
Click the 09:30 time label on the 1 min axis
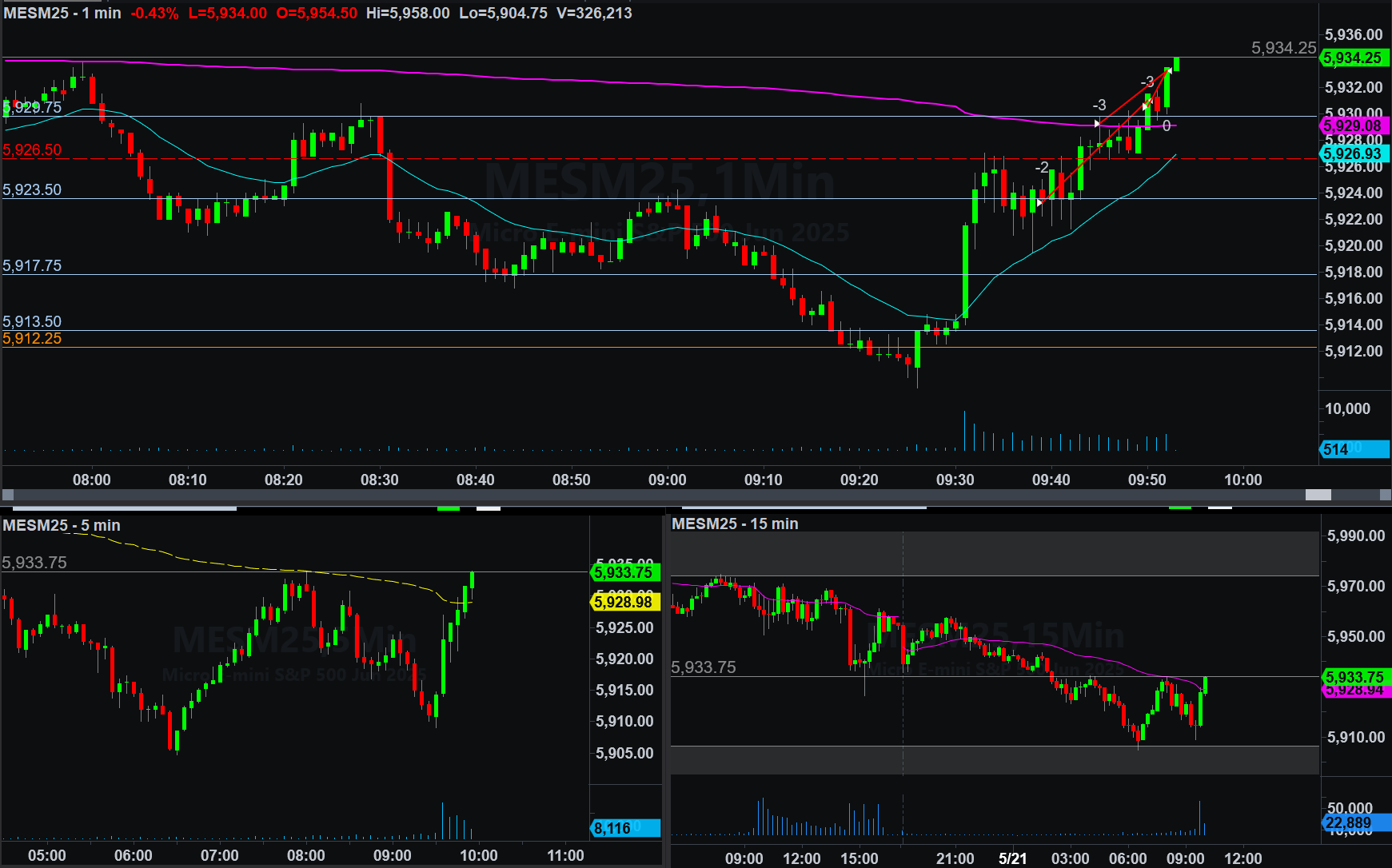pos(955,480)
